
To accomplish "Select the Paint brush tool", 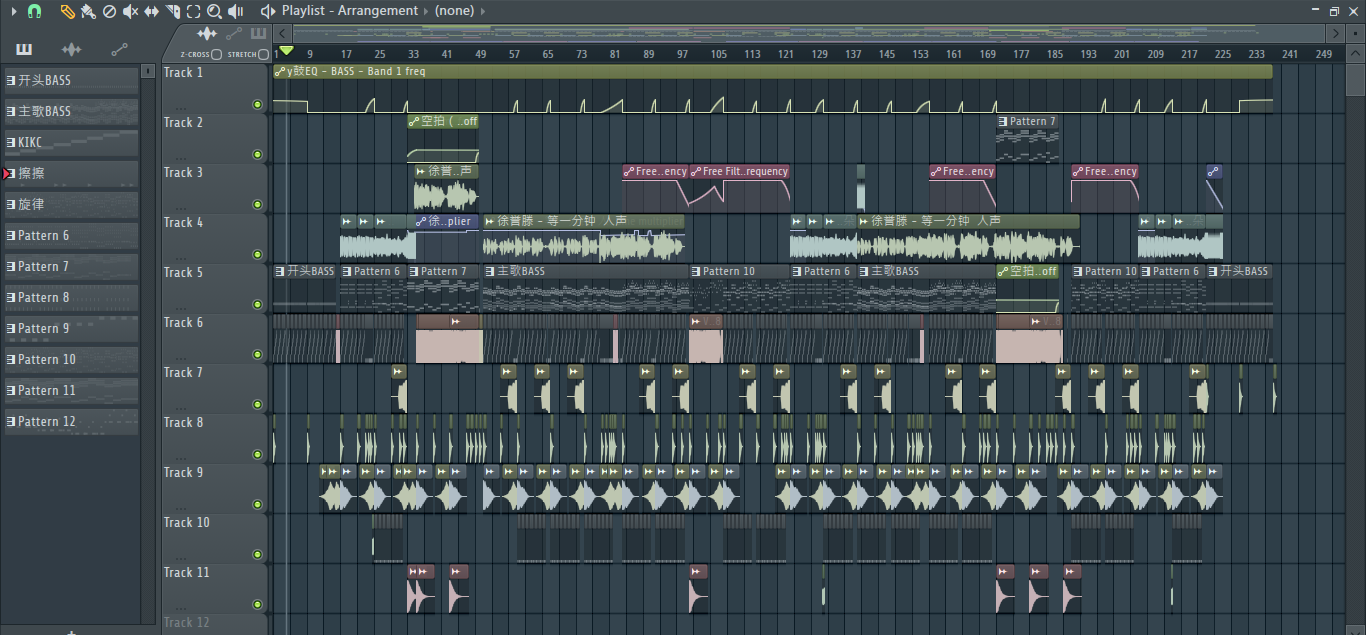I will [x=88, y=11].
